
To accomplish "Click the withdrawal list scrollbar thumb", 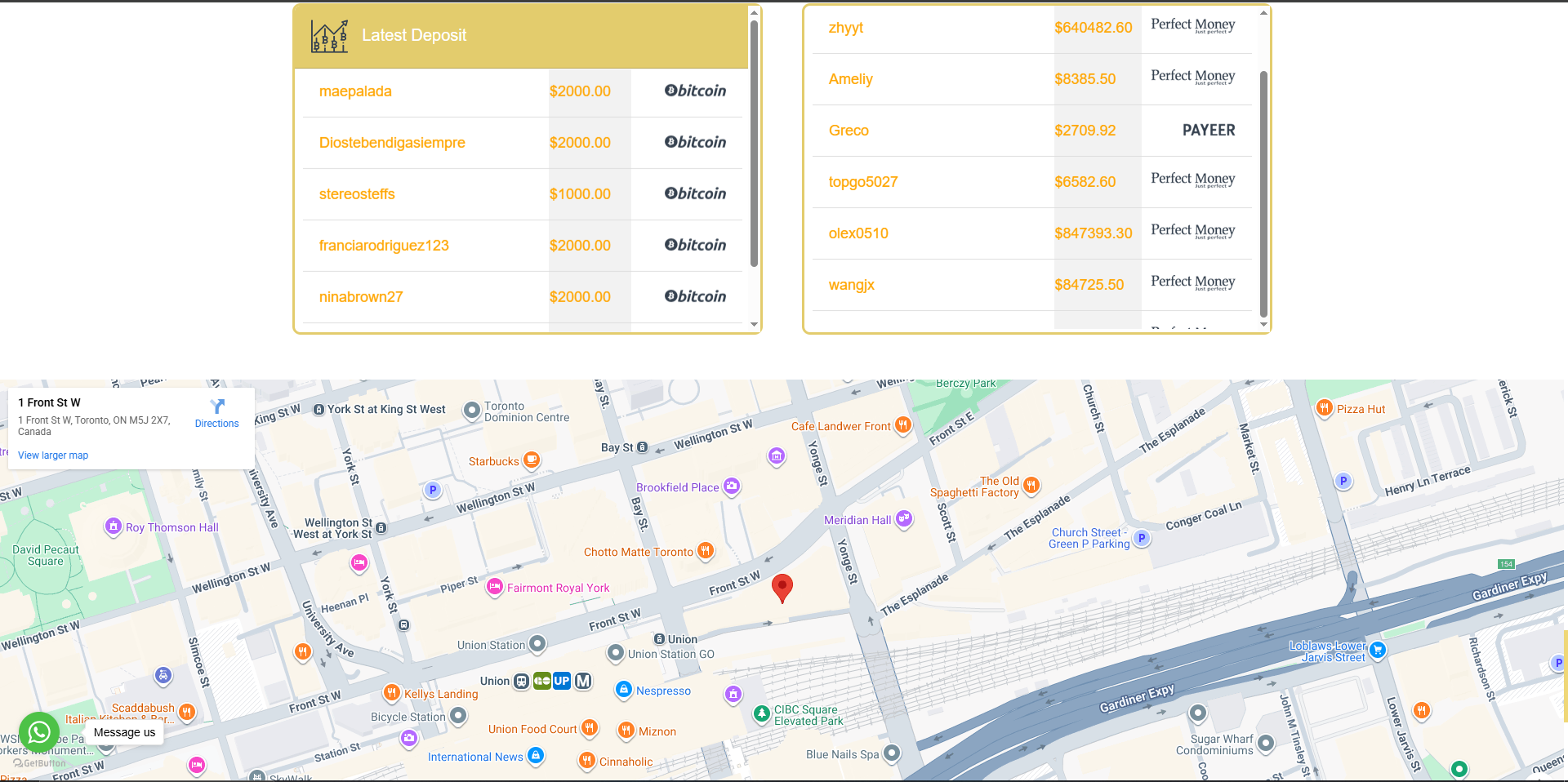I will click(1263, 193).
